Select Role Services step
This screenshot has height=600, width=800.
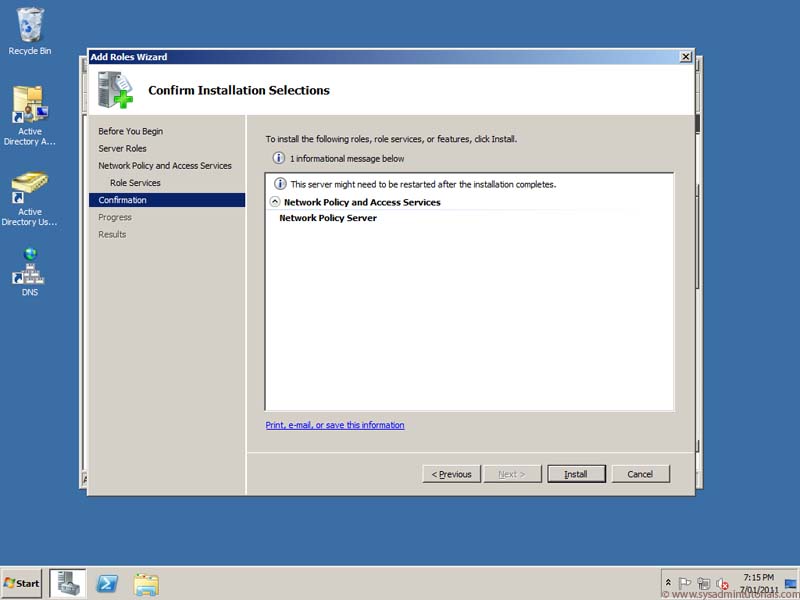click(x=135, y=183)
